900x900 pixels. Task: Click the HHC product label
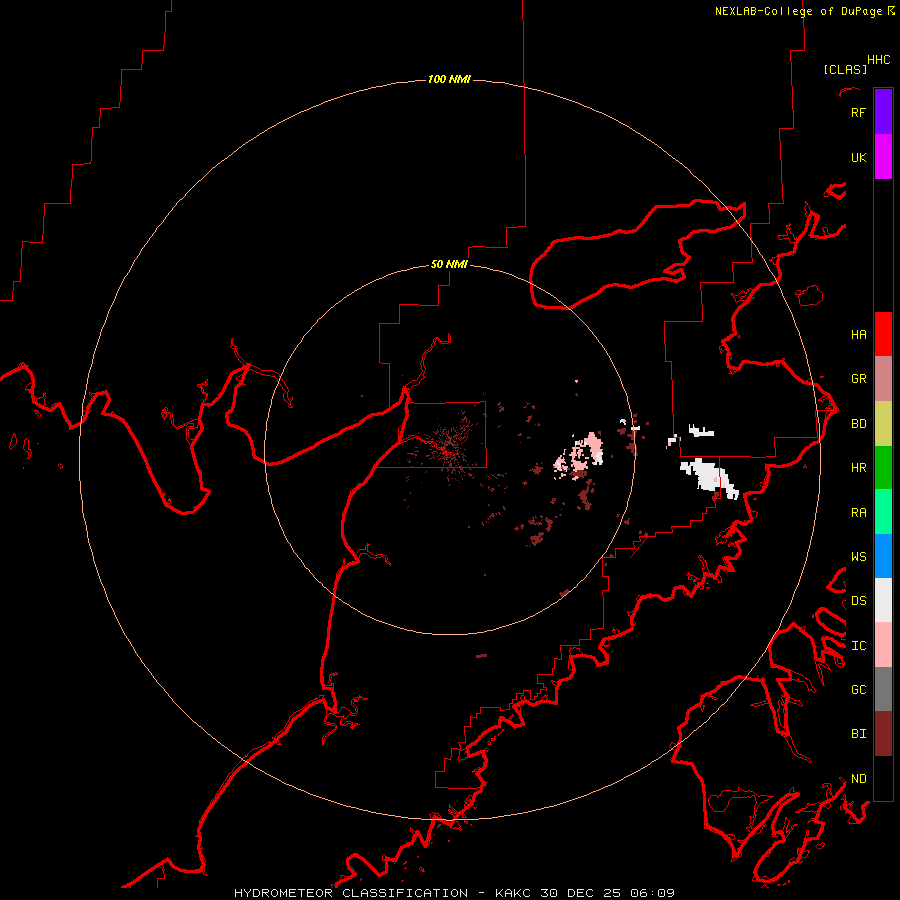(x=879, y=60)
